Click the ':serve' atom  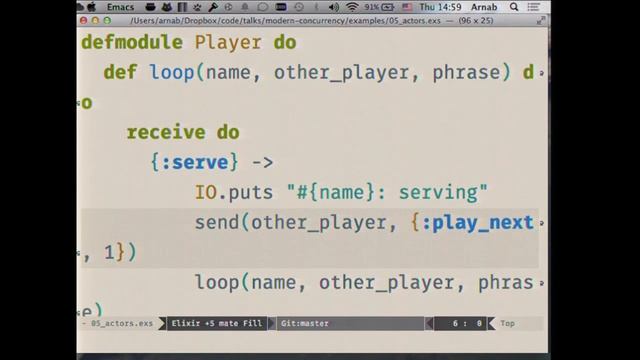[x=195, y=162]
